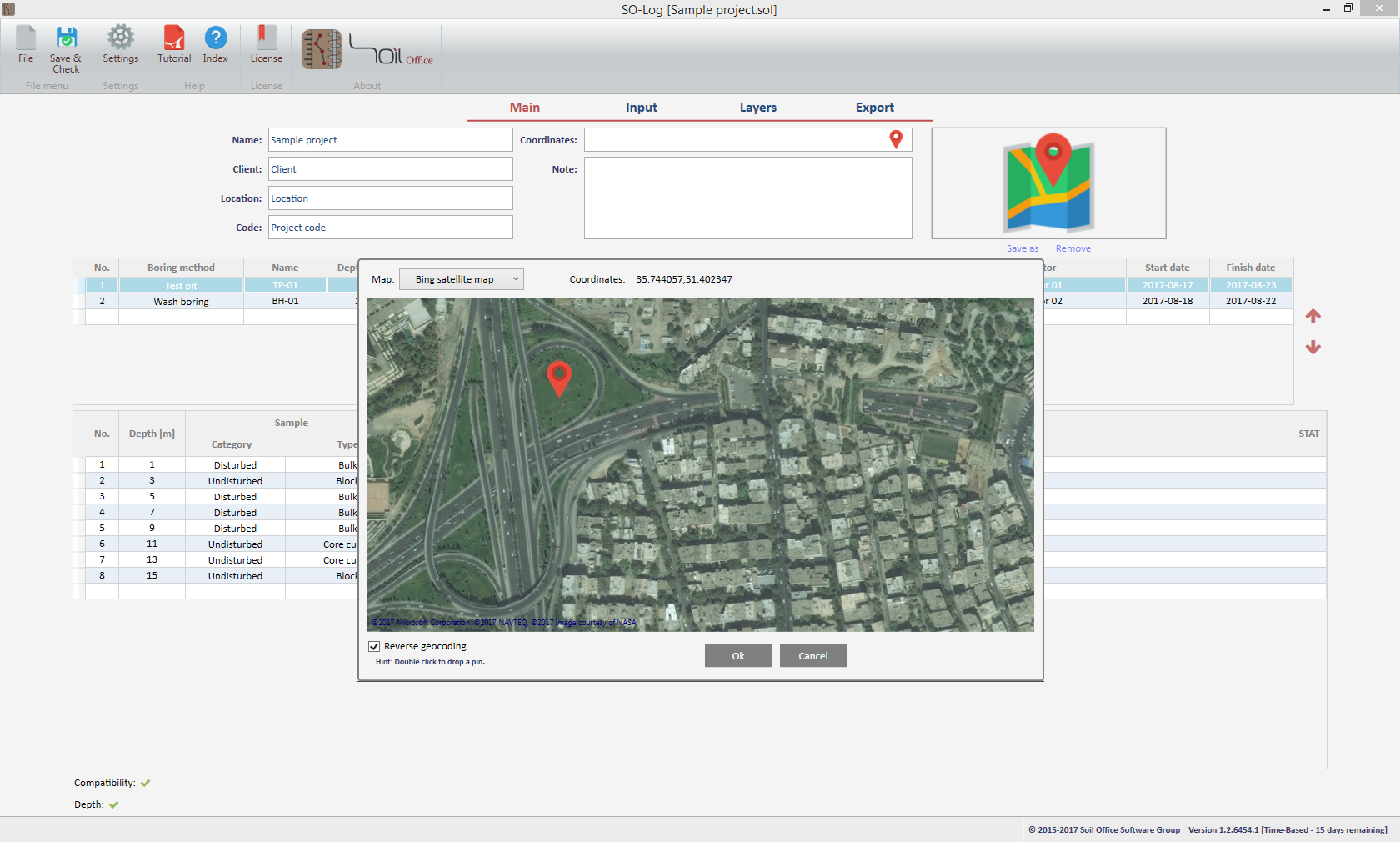Uncheck the Reverse geocoding checkbox
Image resolution: width=1400 pixels, height=842 pixels.
374,646
